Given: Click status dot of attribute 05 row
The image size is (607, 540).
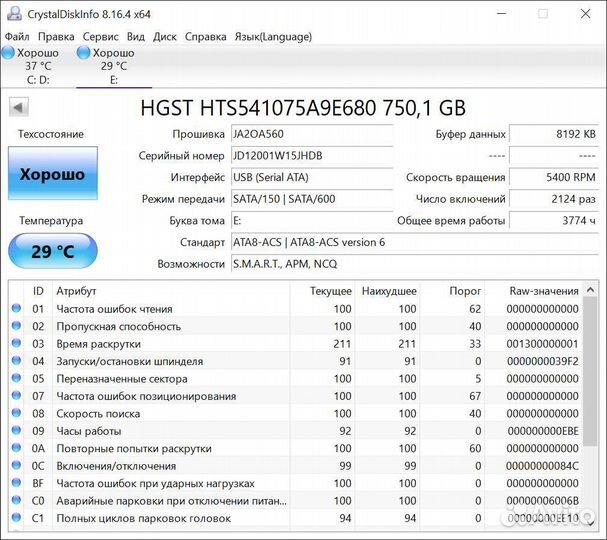Looking at the screenshot, I should coord(16,378).
